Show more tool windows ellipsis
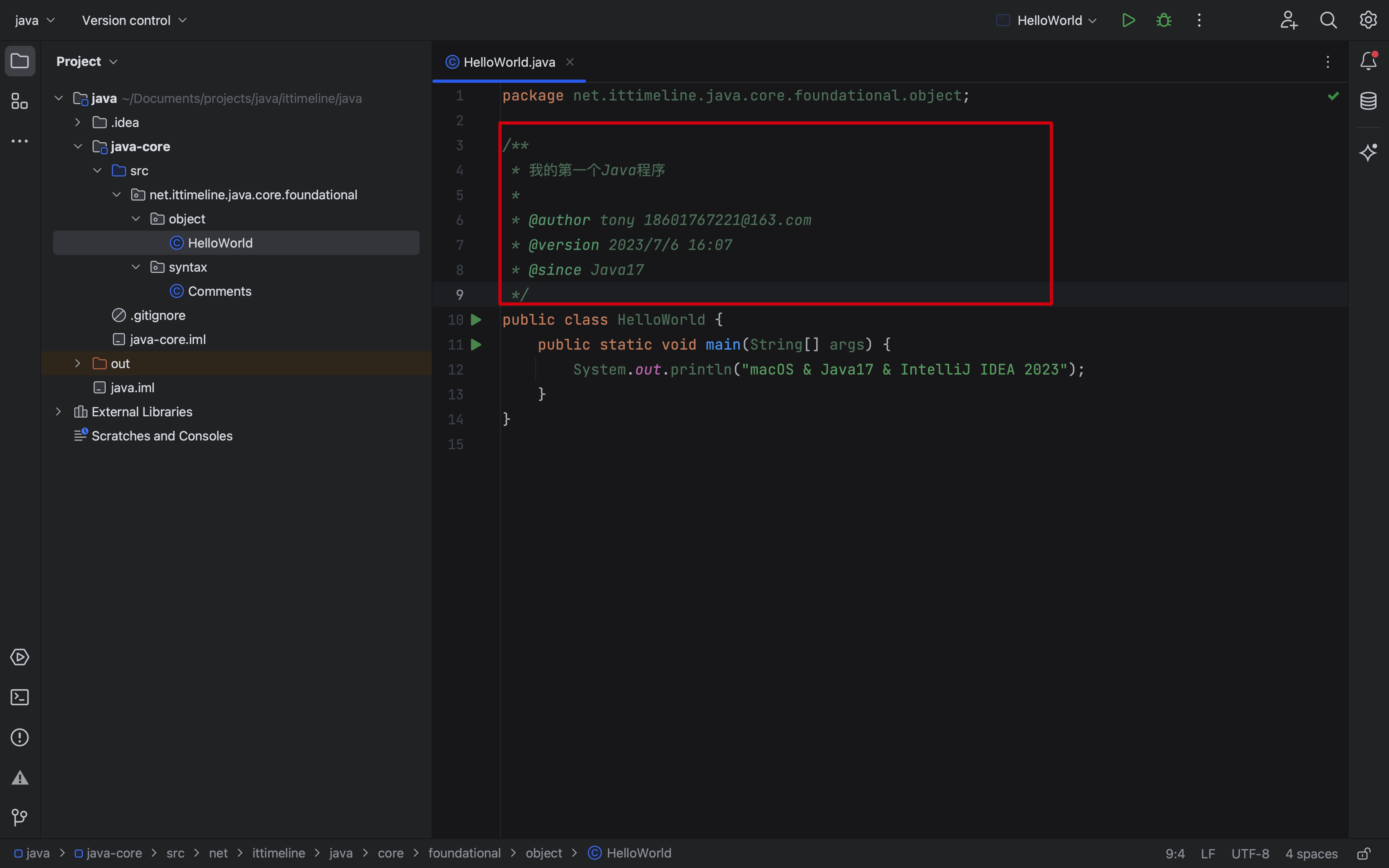The image size is (1389, 868). pyautogui.click(x=20, y=141)
